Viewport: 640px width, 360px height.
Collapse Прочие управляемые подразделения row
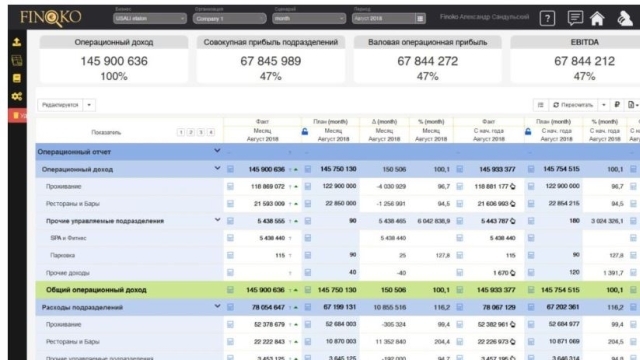pos(217,220)
